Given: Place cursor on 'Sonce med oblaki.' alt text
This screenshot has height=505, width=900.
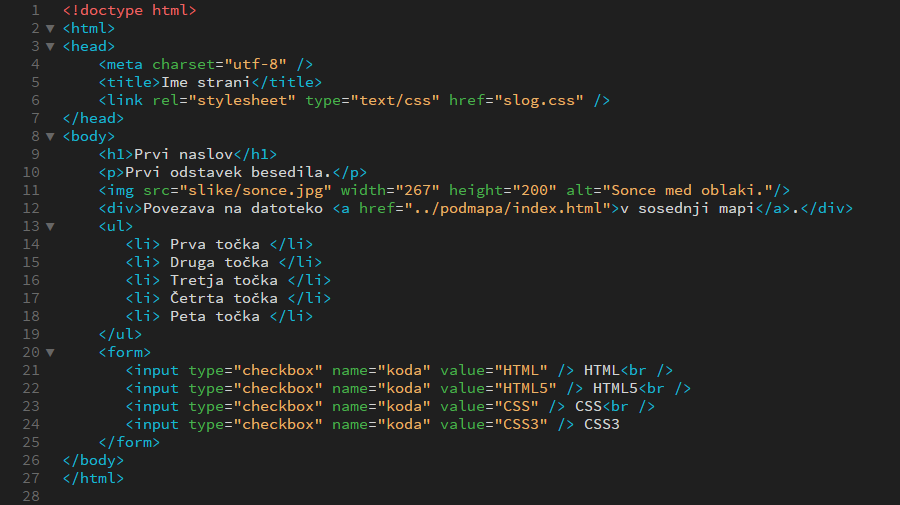Looking at the screenshot, I should pyautogui.click(x=688, y=191).
